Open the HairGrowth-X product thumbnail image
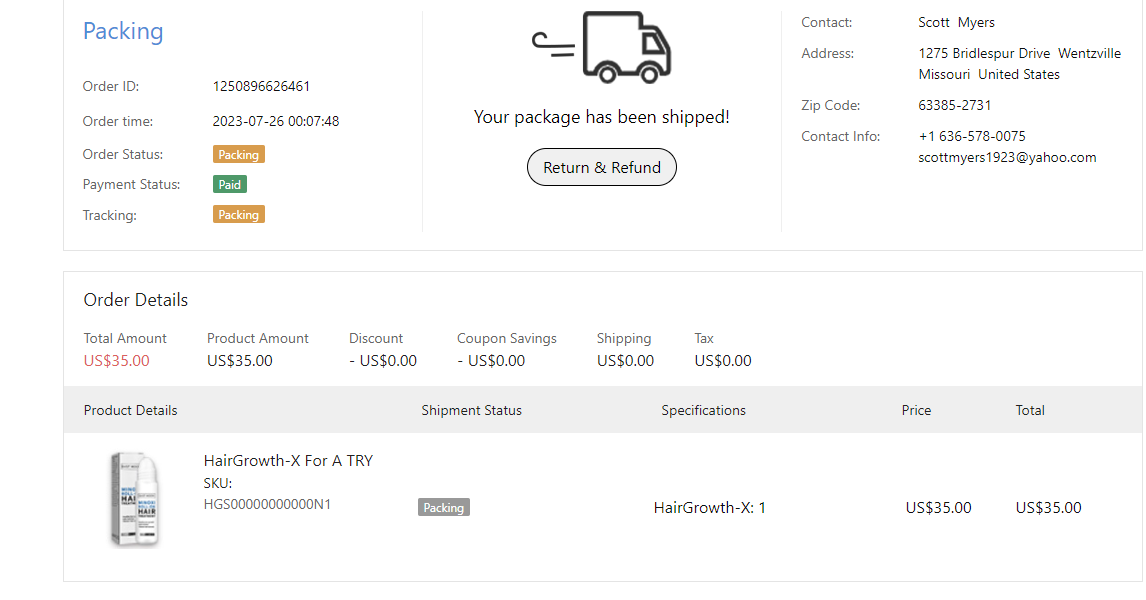Screen dimensions: 1146x600 [135, 498]
